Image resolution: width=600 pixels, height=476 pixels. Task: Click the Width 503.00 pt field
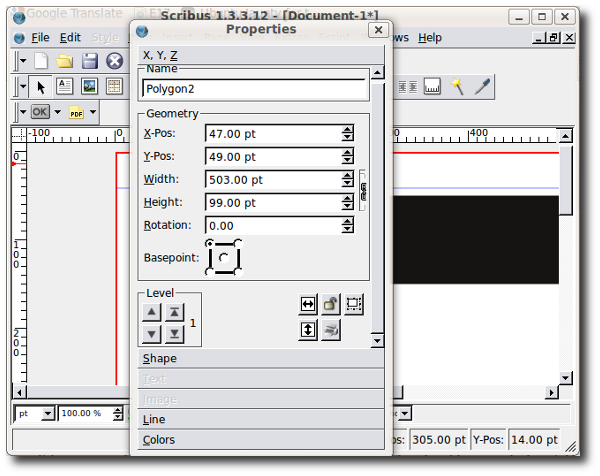click(x=274, y=180)
